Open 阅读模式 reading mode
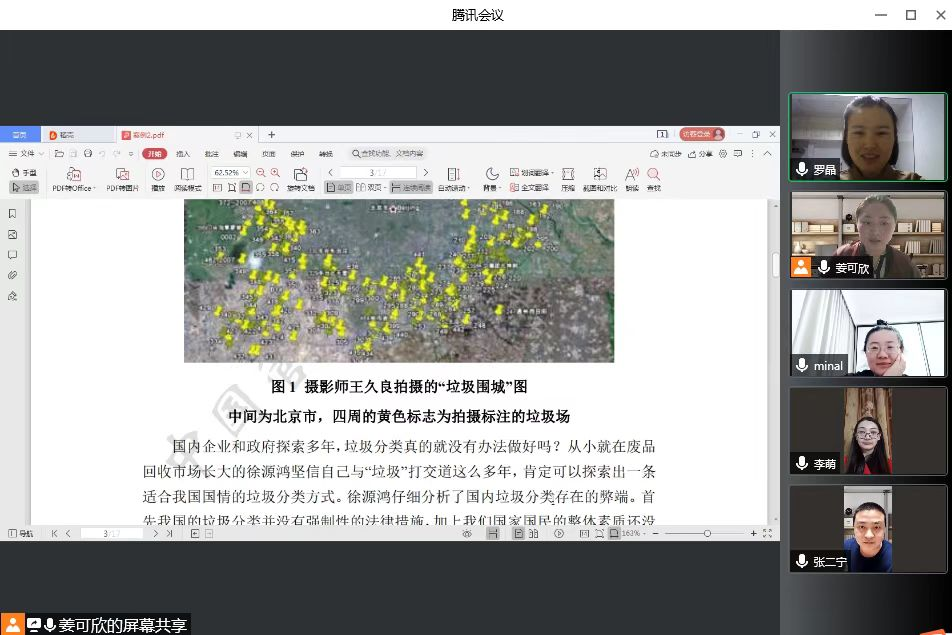 [x=187, y=175]
